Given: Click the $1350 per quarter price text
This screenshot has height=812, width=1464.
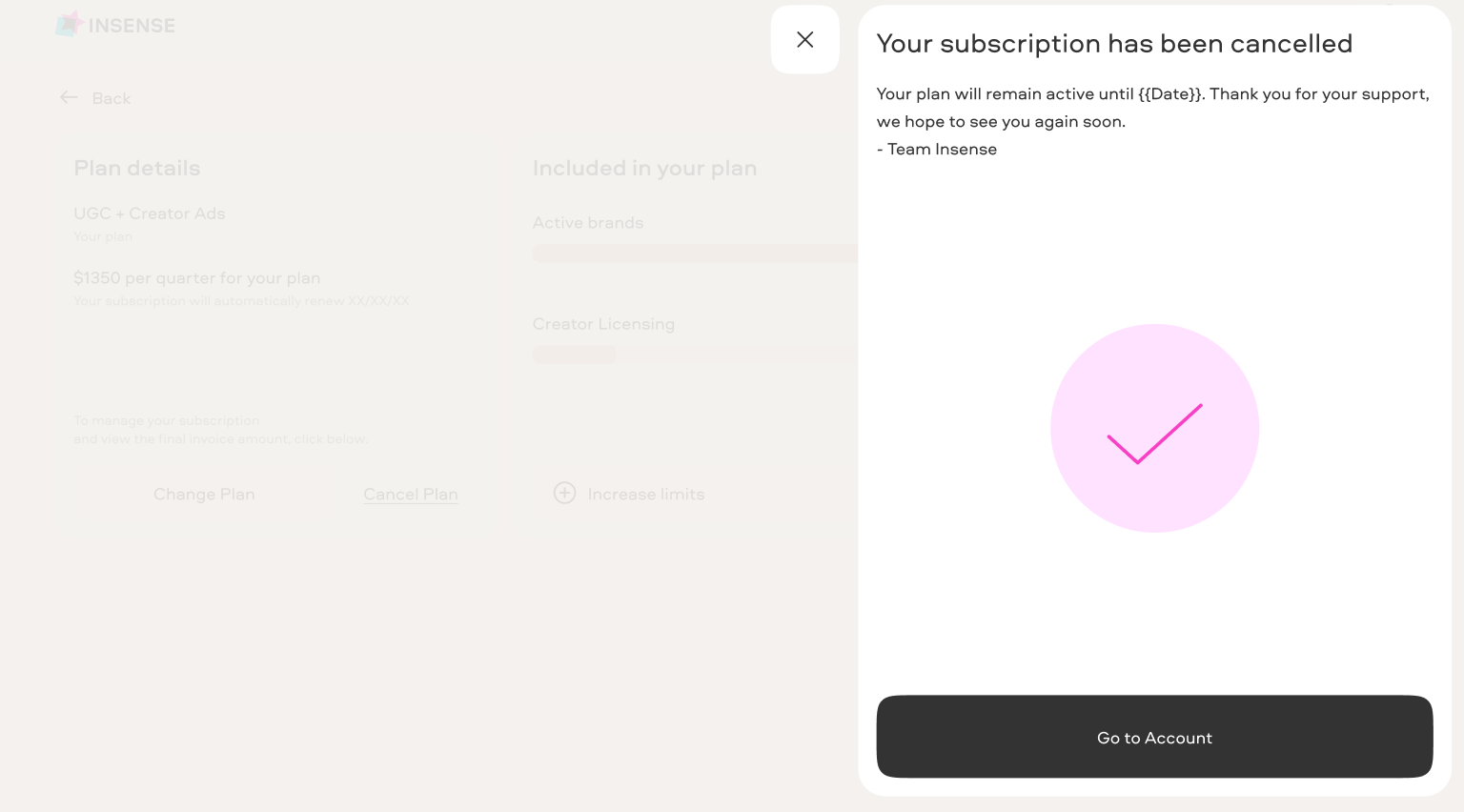Looking at the screenshot, I should (x=197, y=277).
